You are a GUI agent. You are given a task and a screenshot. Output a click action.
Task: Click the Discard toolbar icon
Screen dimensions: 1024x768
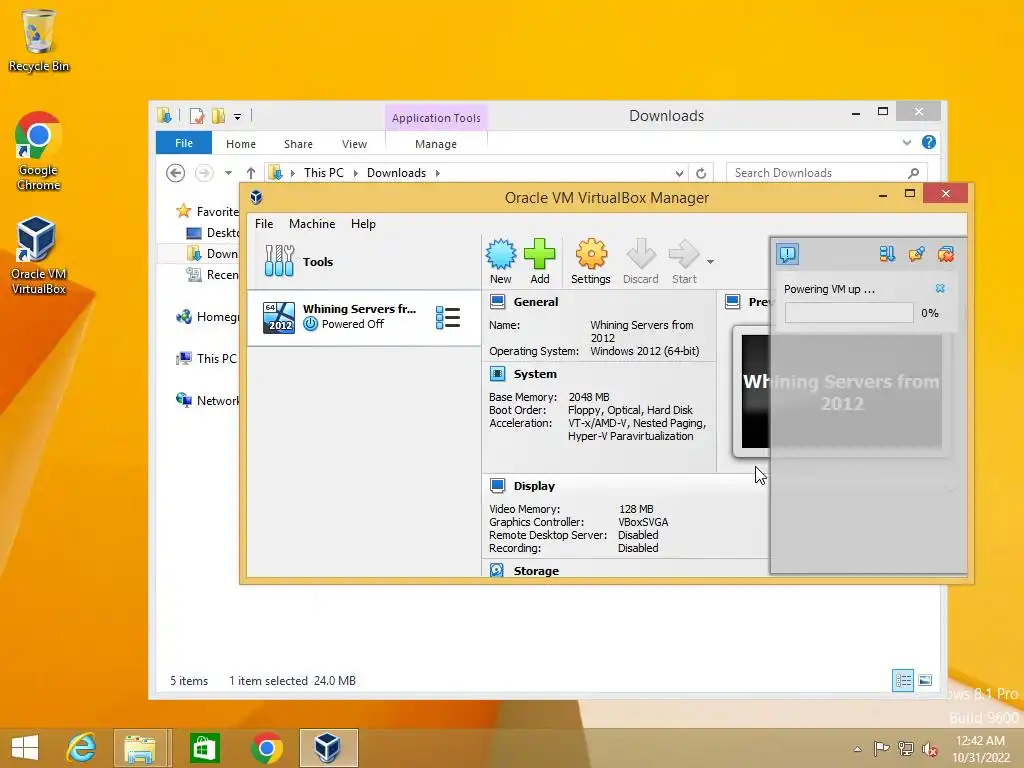[x=641, y=261]
